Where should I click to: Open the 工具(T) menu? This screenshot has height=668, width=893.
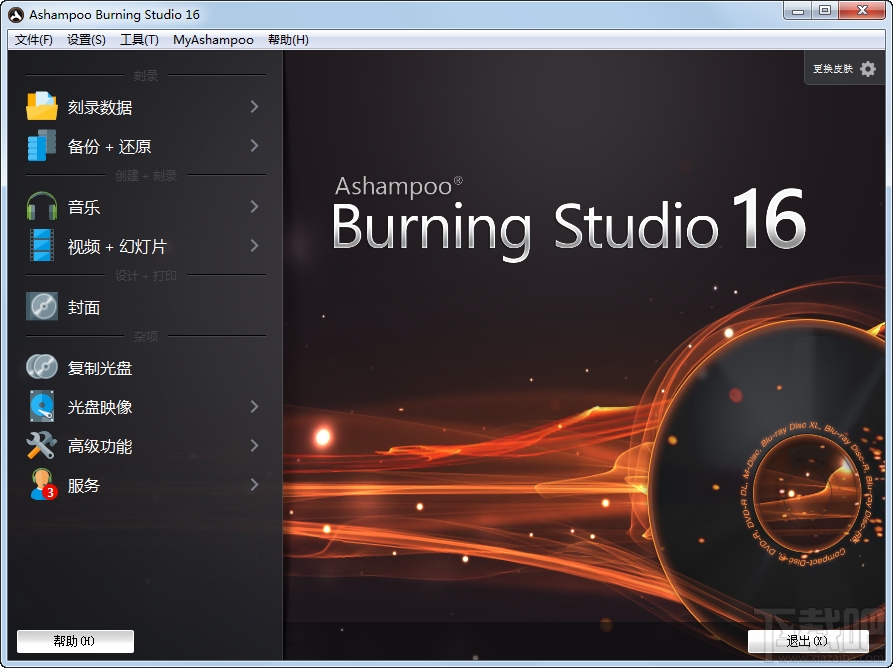[x=139, y=40]
